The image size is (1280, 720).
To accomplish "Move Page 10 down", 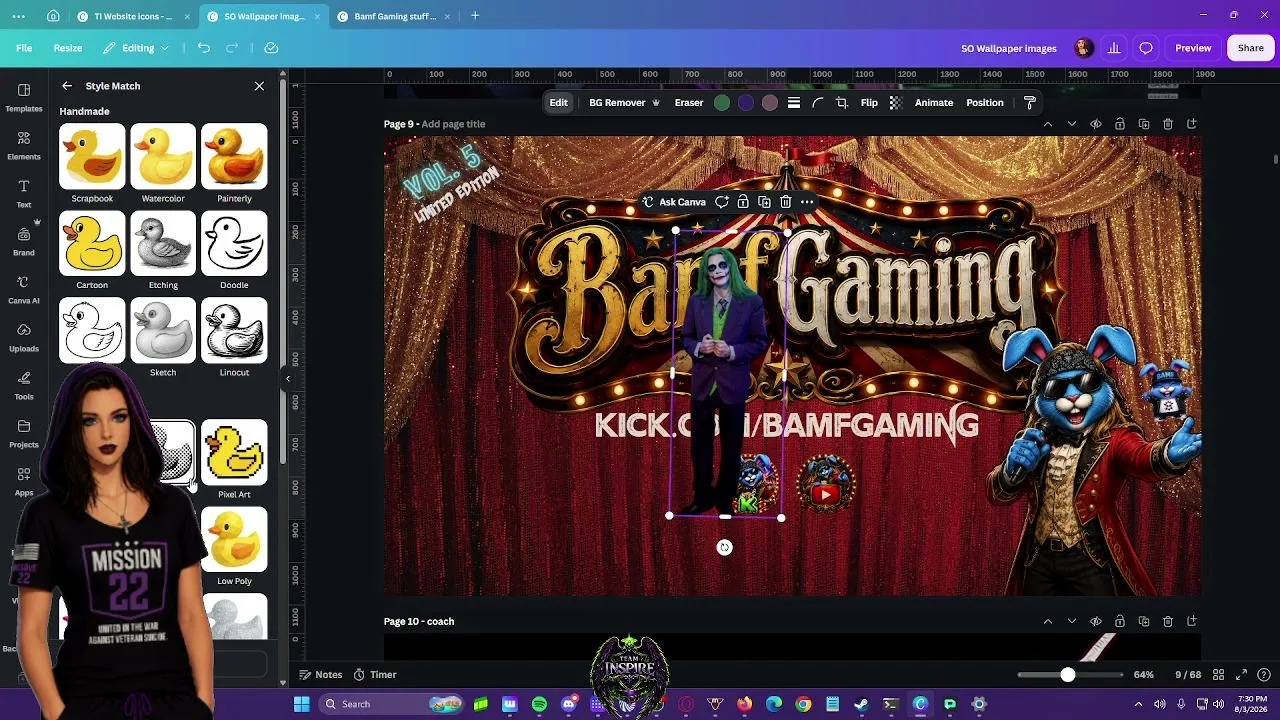I will 1071,622.
